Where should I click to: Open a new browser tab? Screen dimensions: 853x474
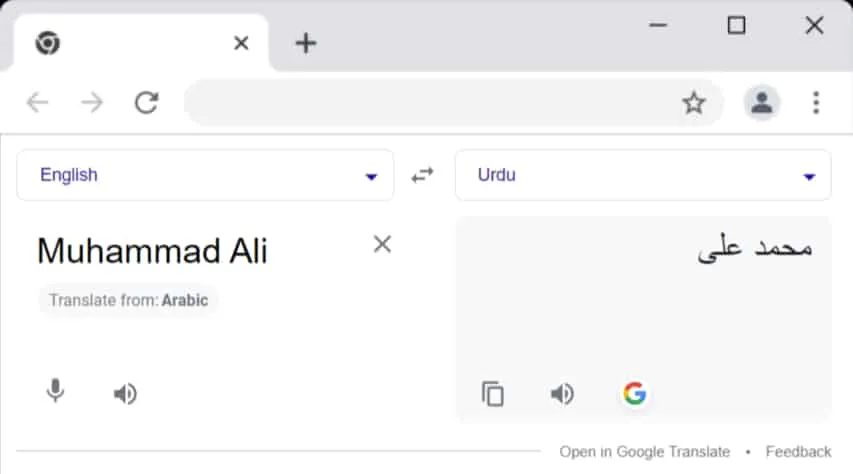(x=306, y=43)
